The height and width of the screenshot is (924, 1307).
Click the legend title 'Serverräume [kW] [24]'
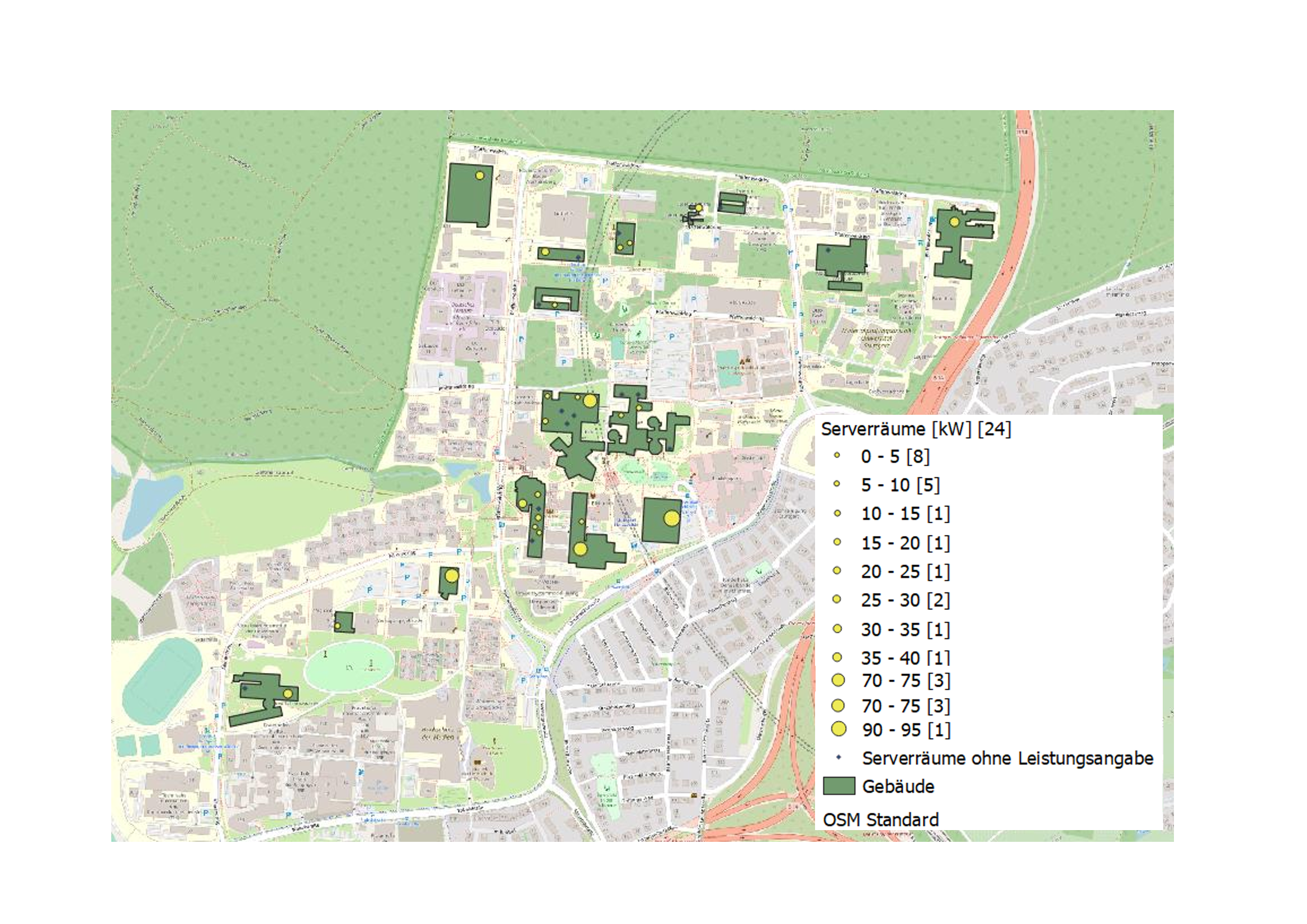click(x=915, y=429)
